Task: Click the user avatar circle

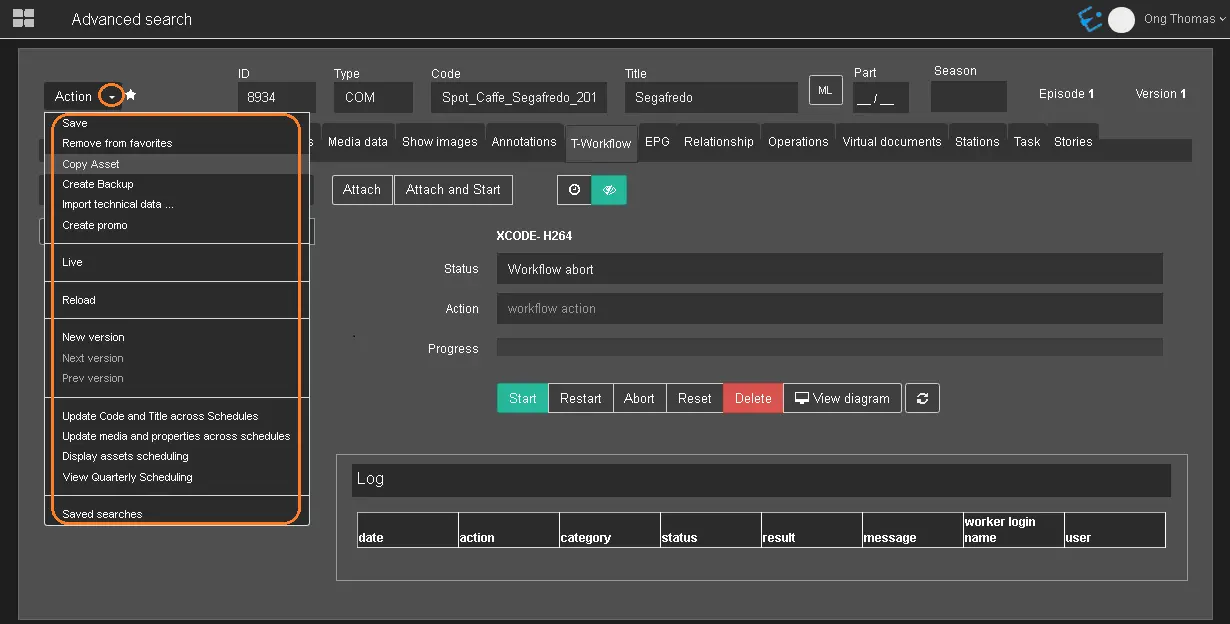Action: coord(1122,20)
